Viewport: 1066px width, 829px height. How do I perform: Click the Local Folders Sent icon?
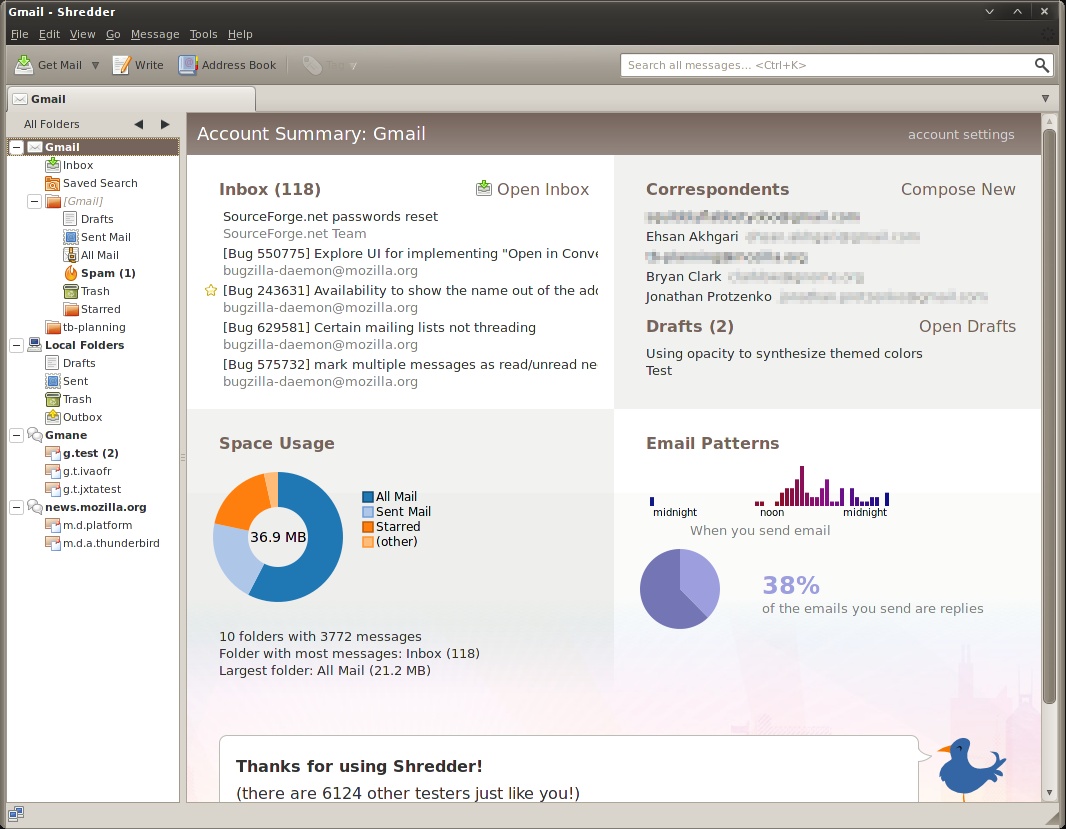[52, 381]
